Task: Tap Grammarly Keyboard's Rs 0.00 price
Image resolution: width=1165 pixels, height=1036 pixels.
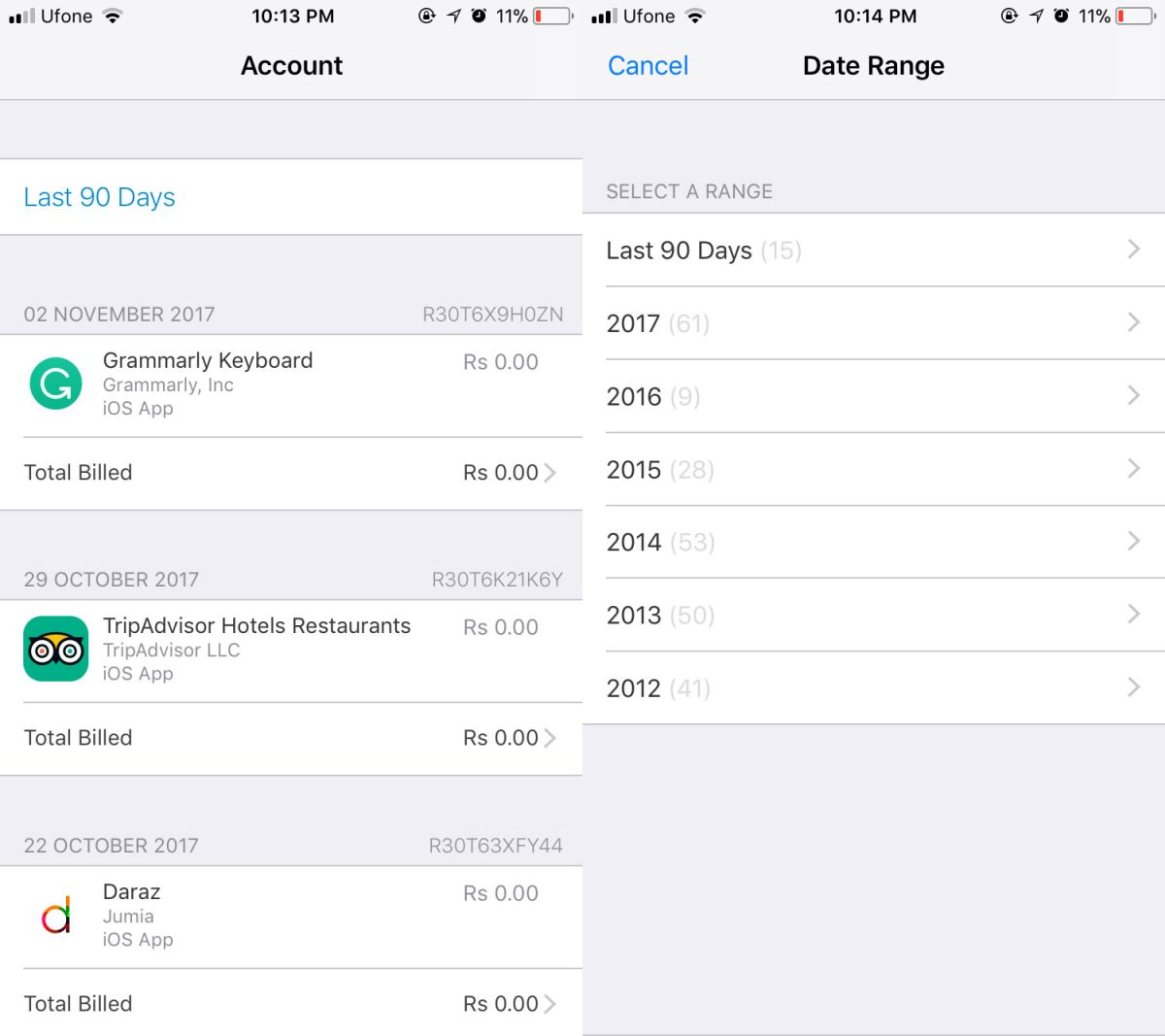Action: (x=501, y=362)
